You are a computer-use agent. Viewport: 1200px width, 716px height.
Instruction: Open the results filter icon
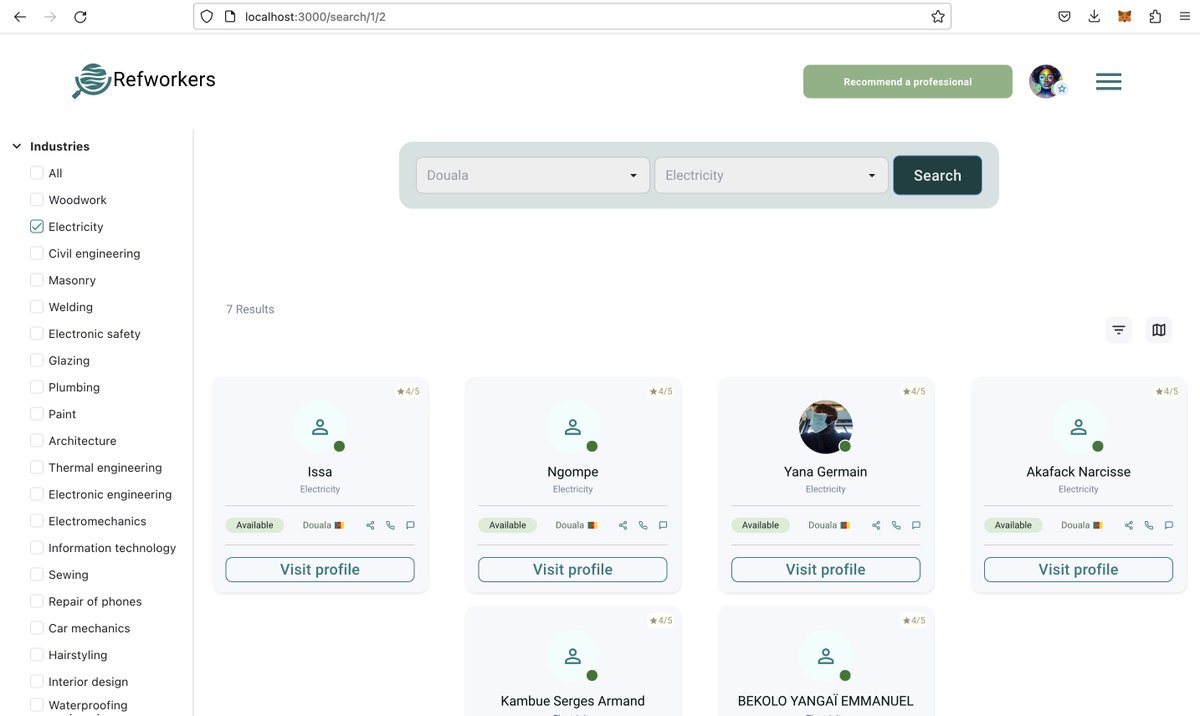[1119, 330]
